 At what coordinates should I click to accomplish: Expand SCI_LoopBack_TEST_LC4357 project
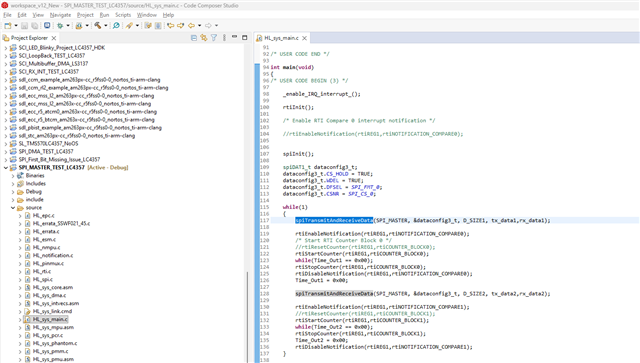click(6, 56)
